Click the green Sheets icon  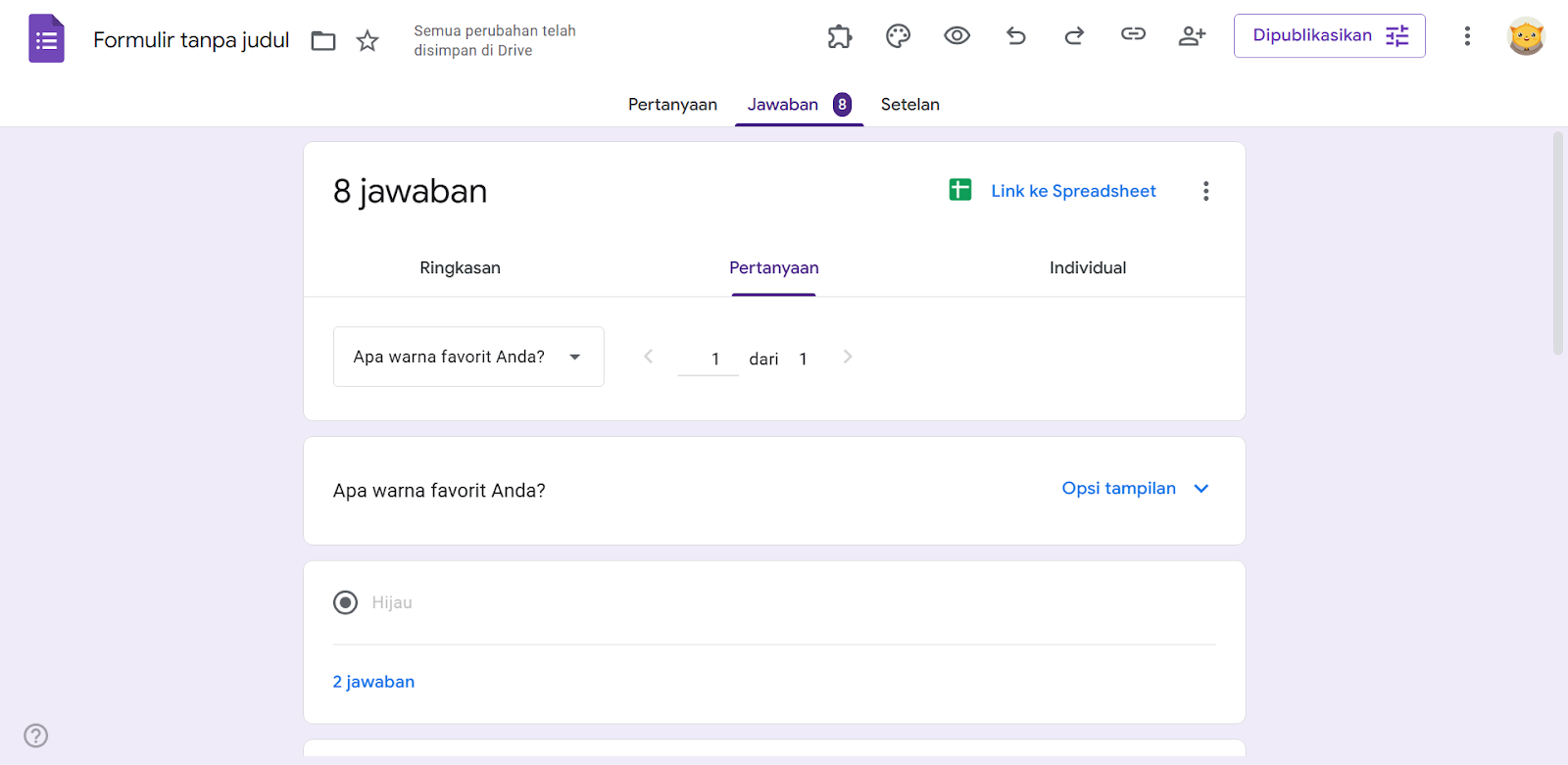[960, 190]
